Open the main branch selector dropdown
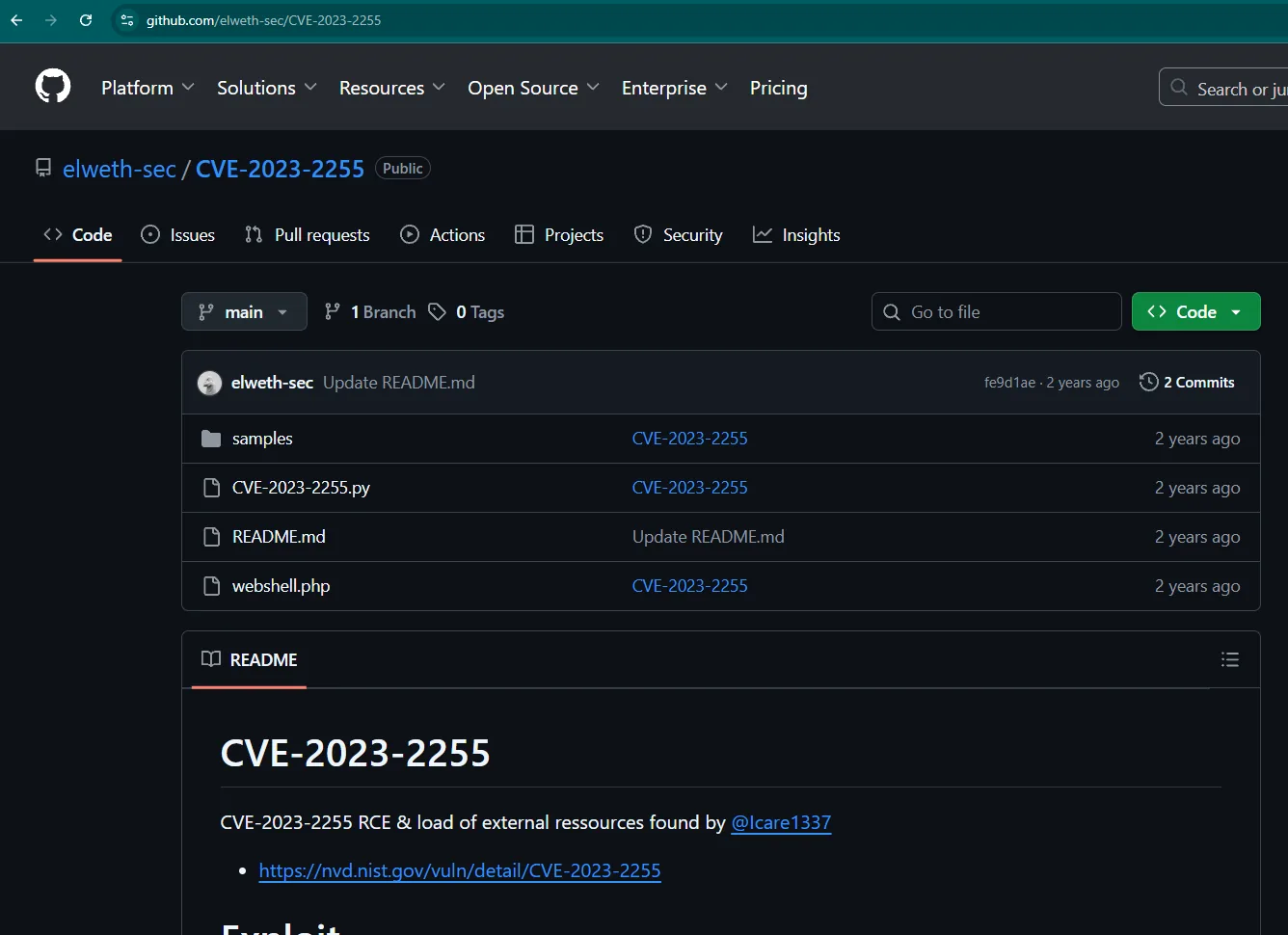Image resolution: width=1288 pixels, height=935 pixels. pos(244,311)
